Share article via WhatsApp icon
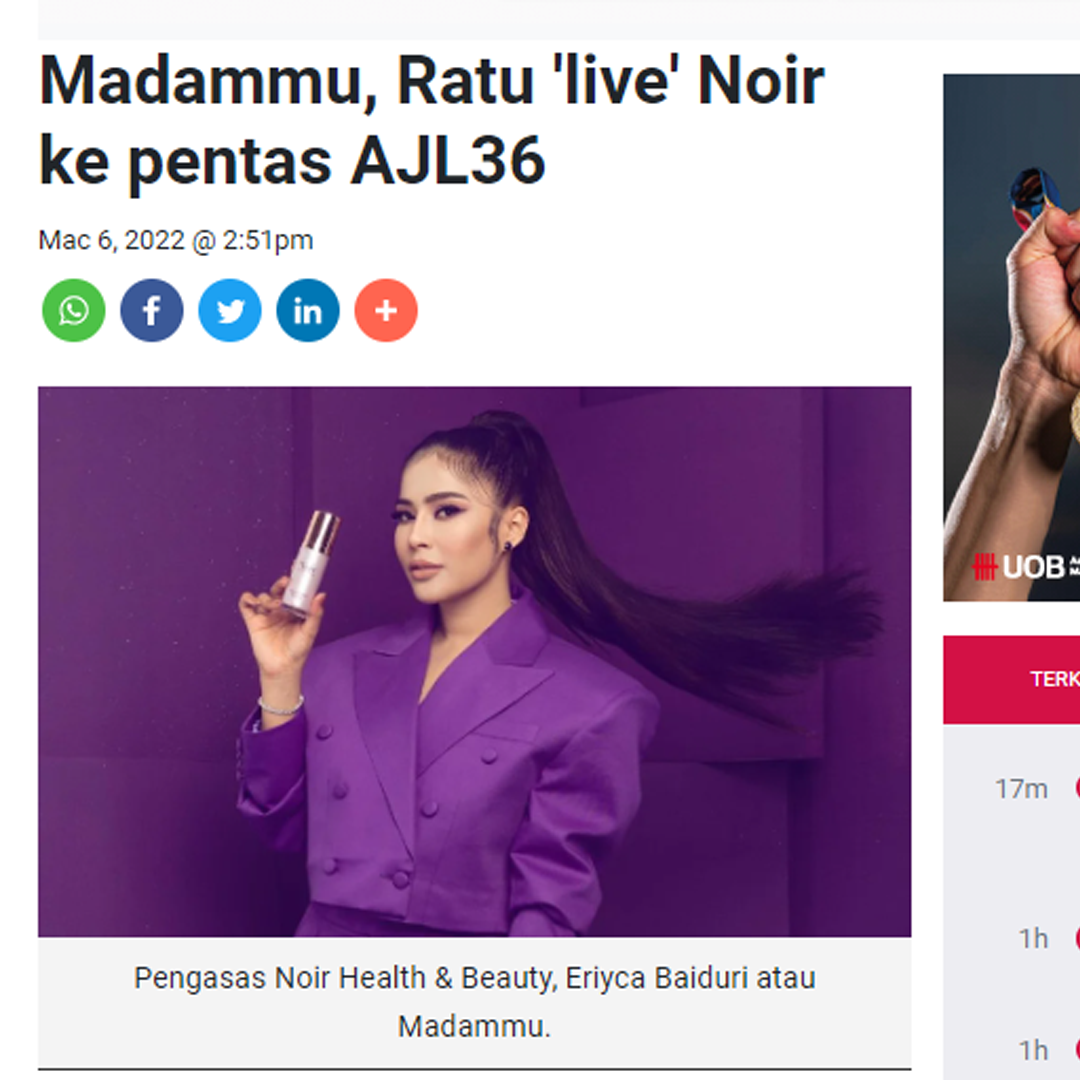 (x=74, y=310)
